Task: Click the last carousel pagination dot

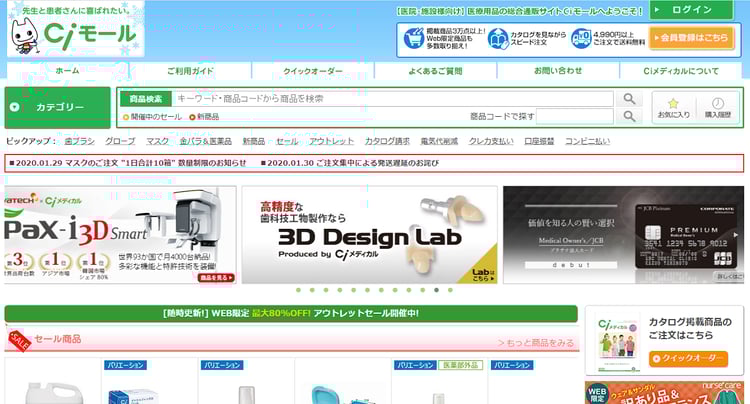Action: pos(450,290)
